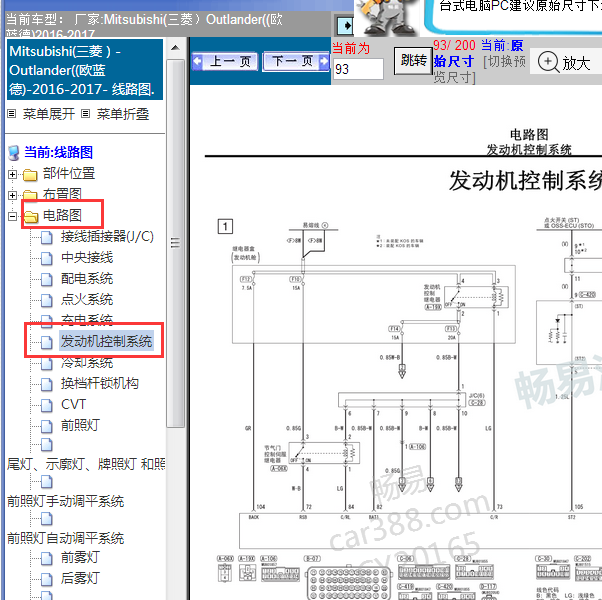This screenshot has width=602, height=600.
Task: Click the 当前车型 vehicle header text
Action: (144, 24)
